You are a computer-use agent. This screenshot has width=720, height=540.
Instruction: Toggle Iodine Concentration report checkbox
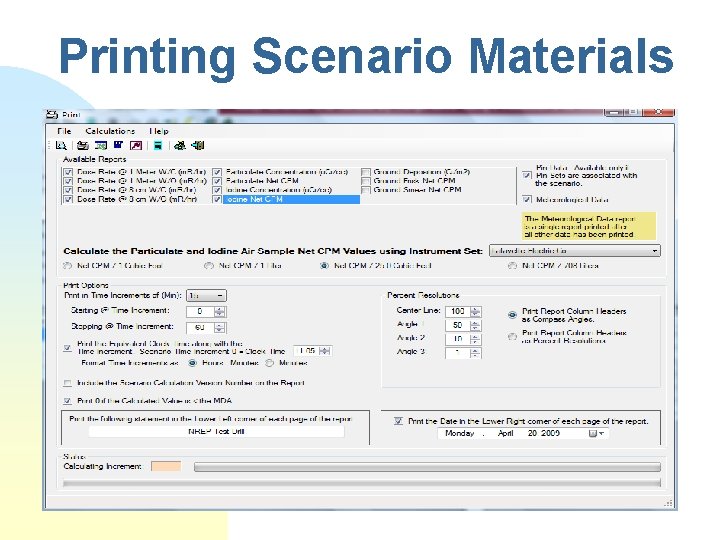point(217,190)
